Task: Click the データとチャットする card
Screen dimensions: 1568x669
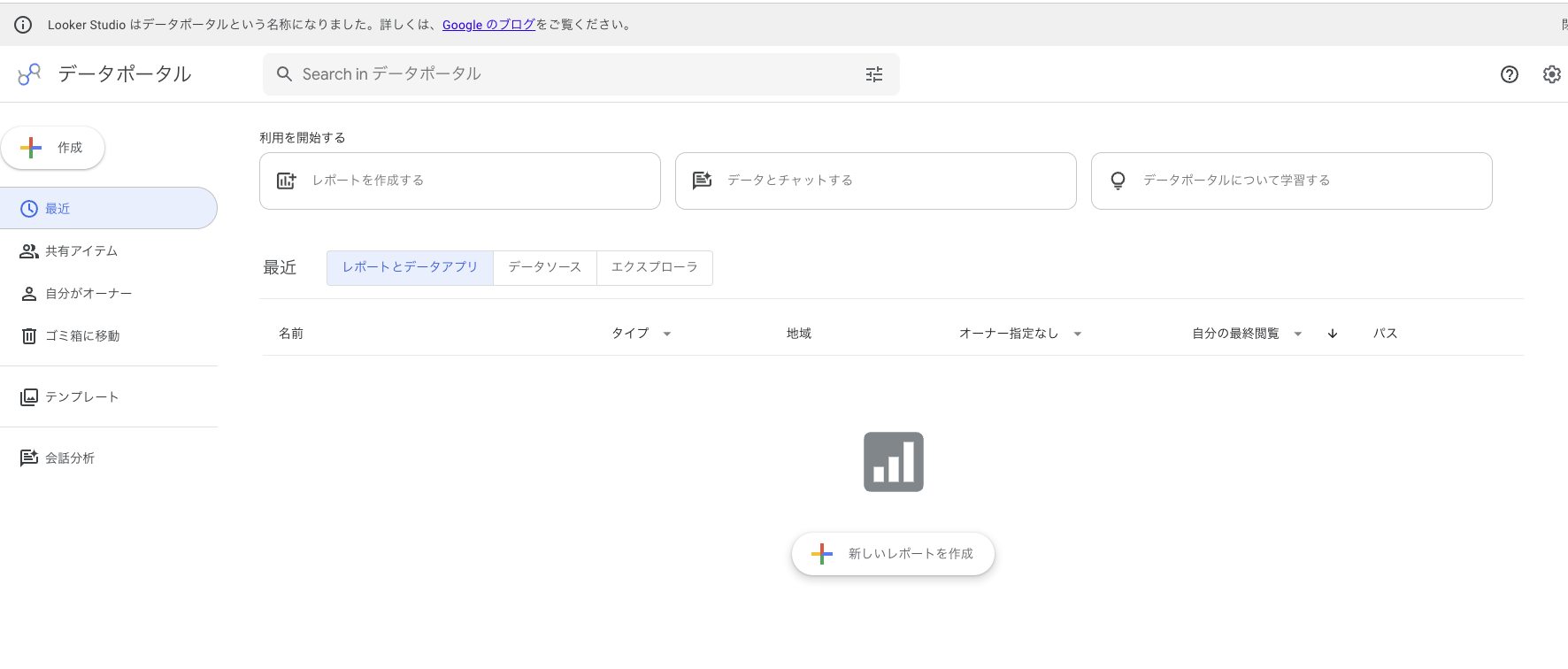Action: point(876,181)
